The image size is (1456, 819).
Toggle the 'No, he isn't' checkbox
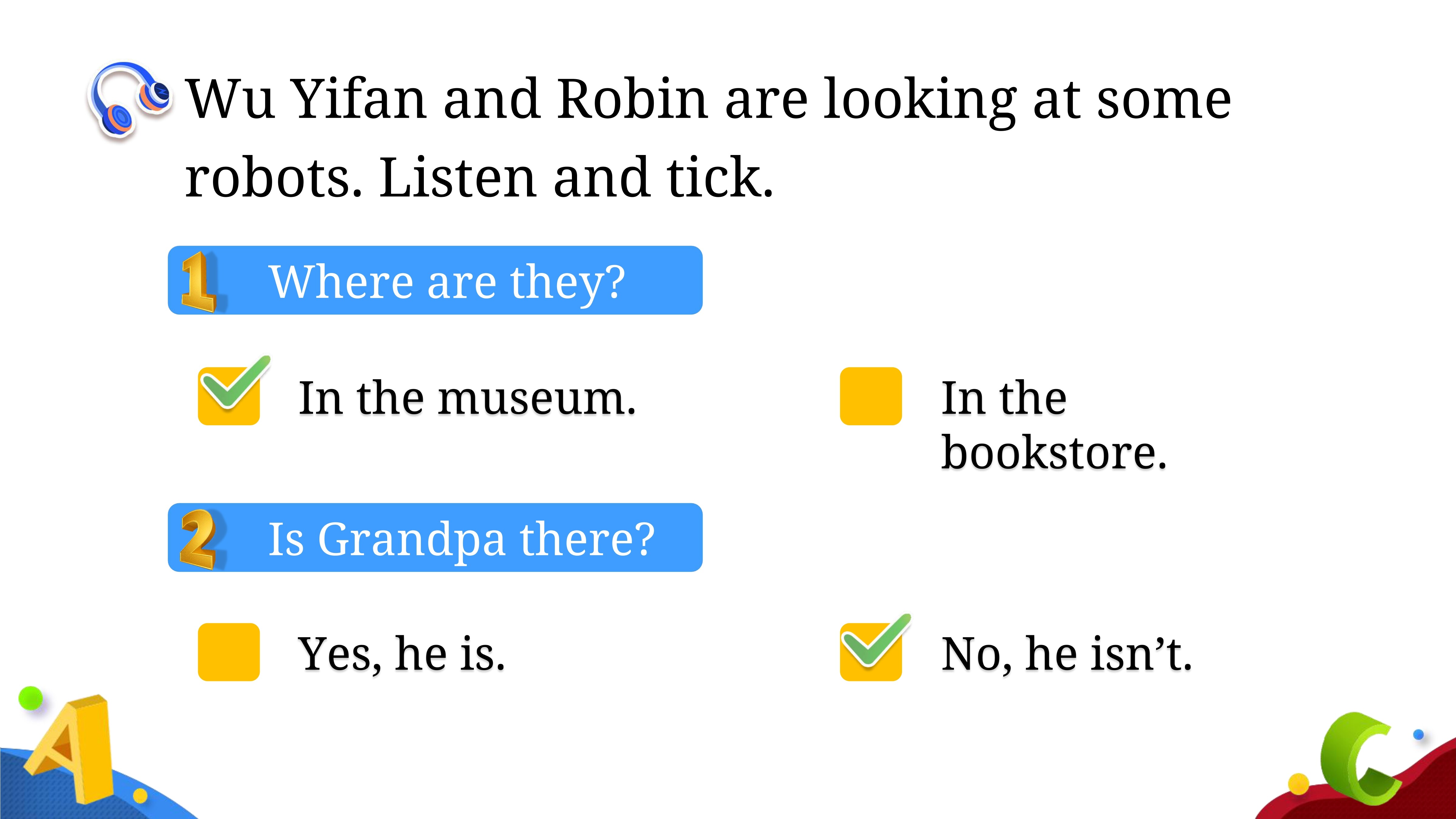[x=870, y=652]
